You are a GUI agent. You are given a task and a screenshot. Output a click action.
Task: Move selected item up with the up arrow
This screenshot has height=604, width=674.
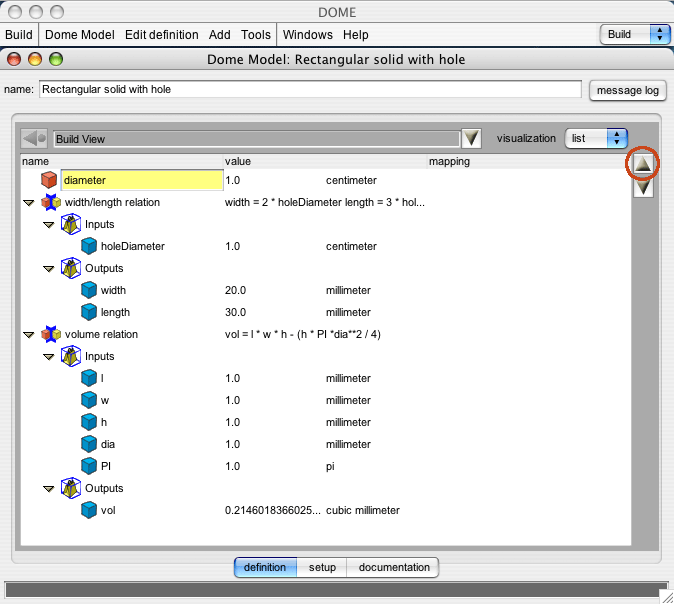click(x=643, y=164)
